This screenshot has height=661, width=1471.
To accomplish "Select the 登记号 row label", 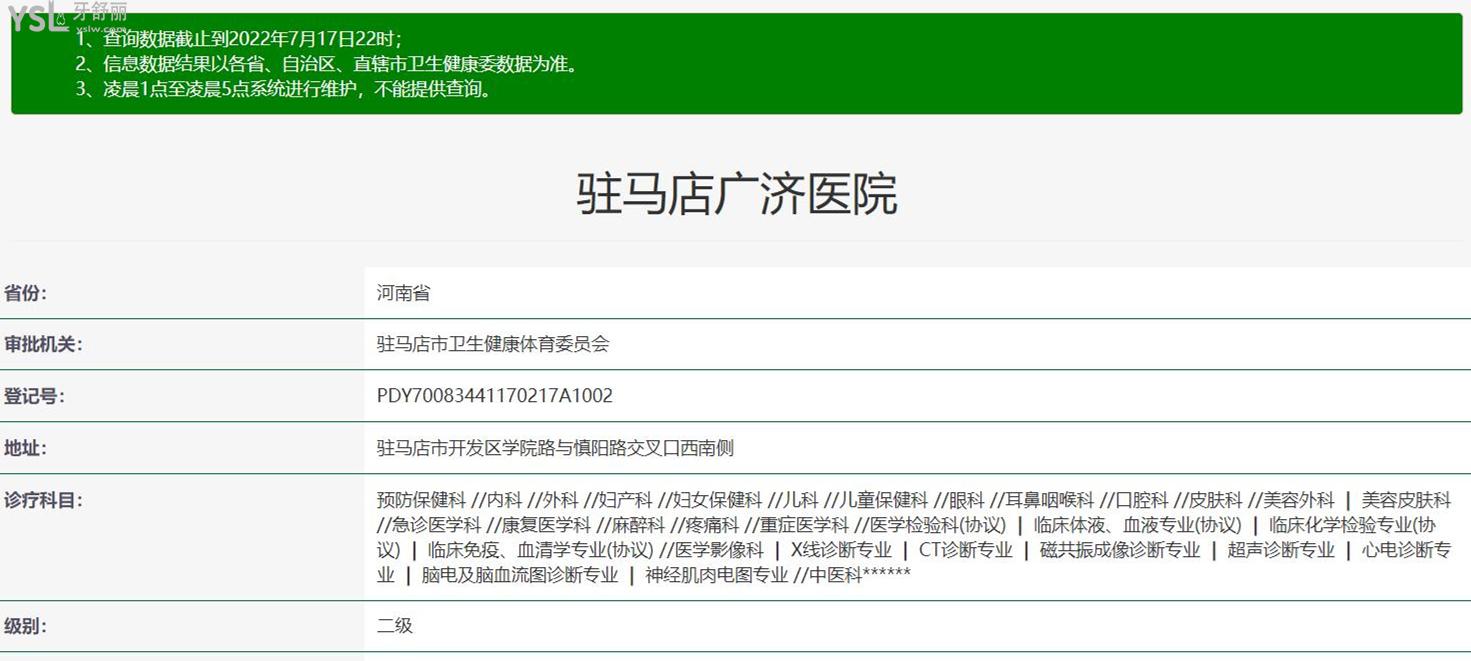I will point(34,396).
